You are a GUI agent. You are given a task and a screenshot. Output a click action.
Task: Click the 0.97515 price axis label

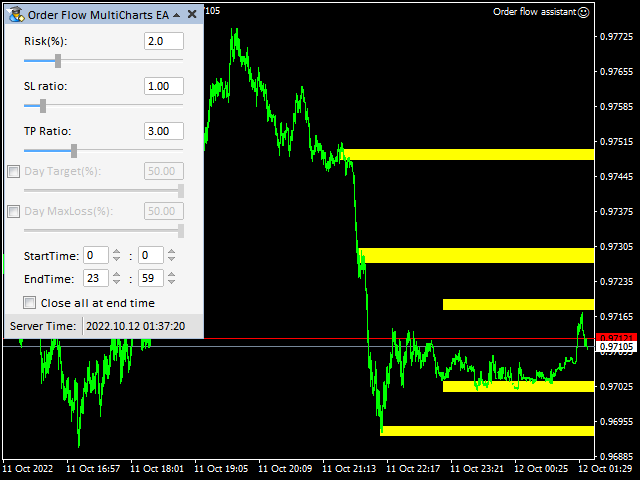point(616,142)
